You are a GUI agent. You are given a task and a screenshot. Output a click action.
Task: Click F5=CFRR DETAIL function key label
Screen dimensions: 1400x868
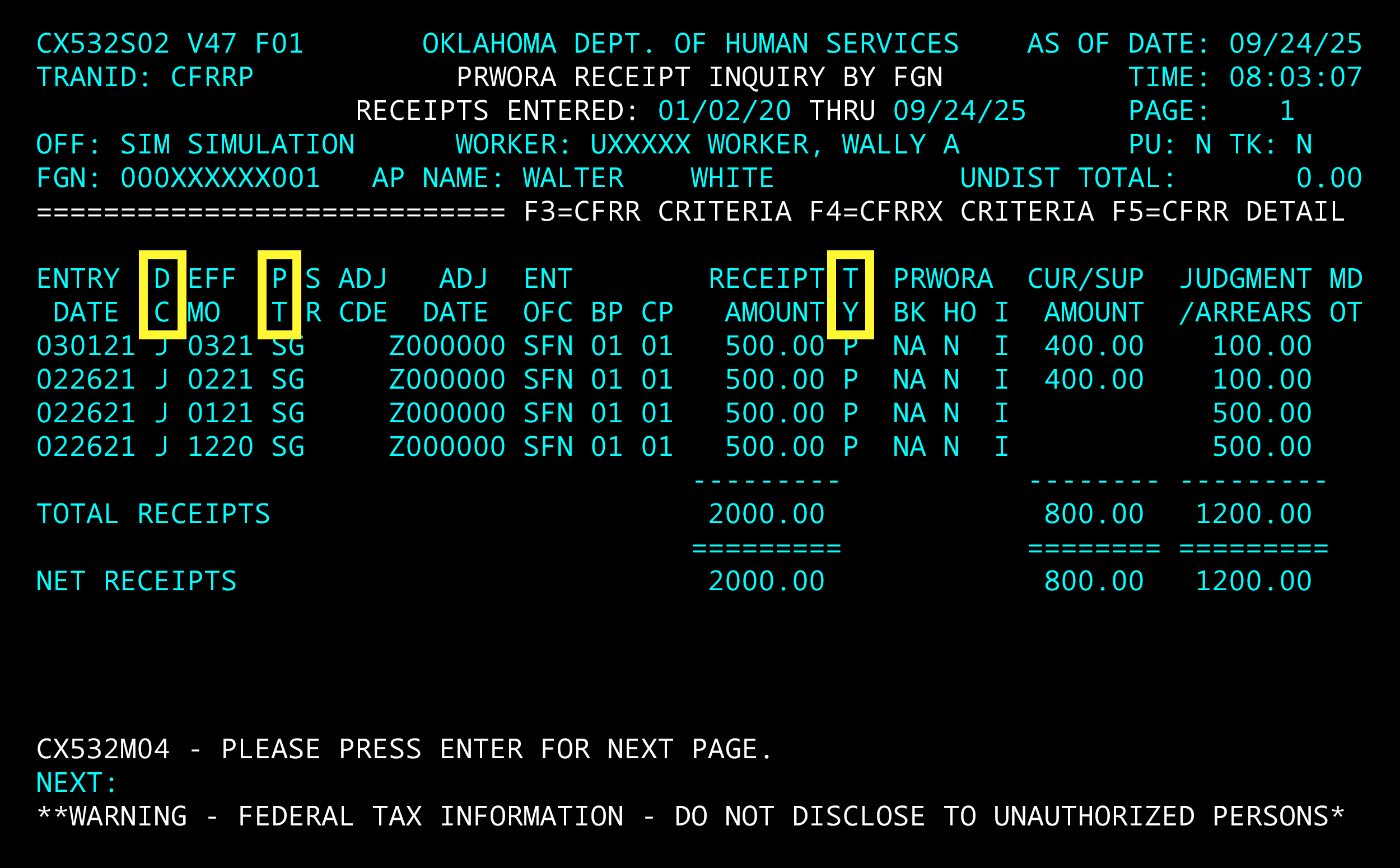tap(1229, 212)
